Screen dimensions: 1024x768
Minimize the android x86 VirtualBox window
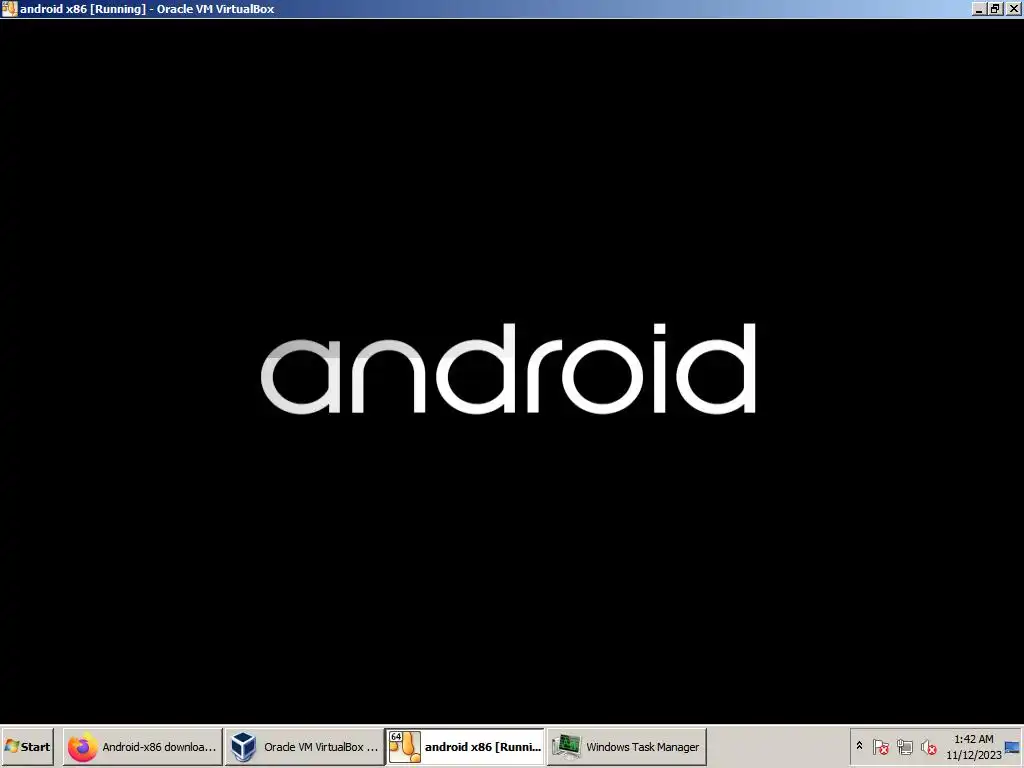point(978,9)
